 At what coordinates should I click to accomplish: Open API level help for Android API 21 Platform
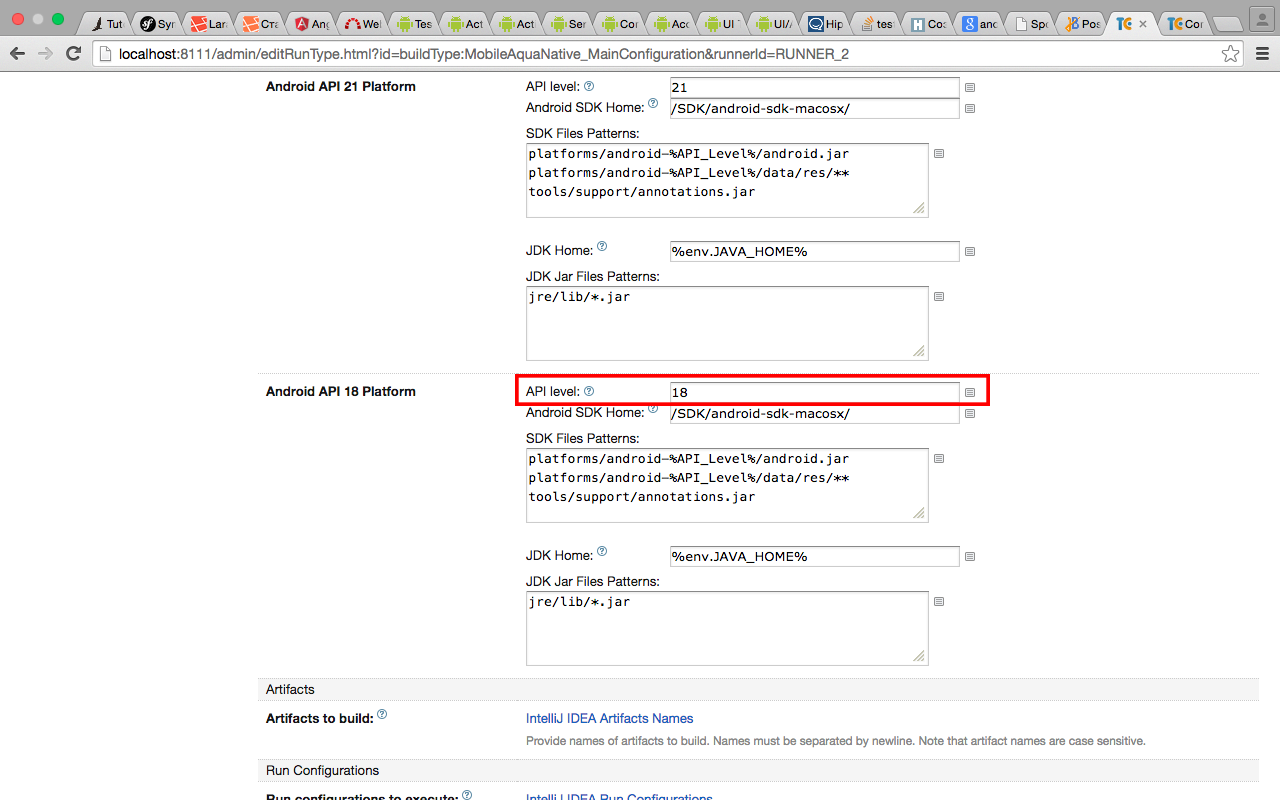click(588, 86)
